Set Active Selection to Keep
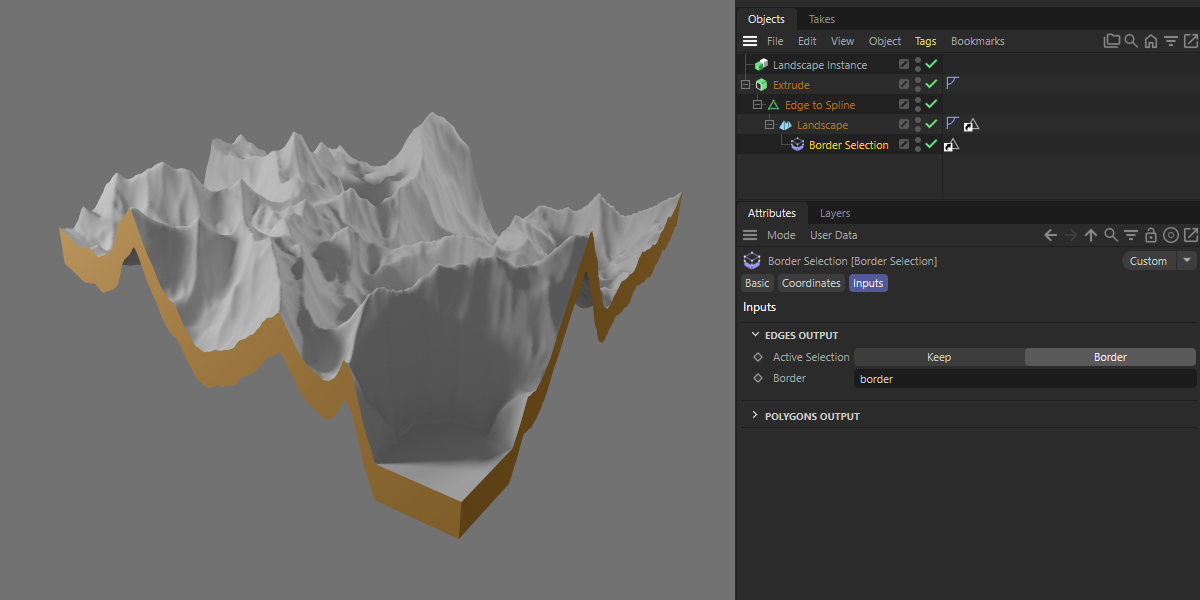This screenshot has height=600, width=1200. 939,357
